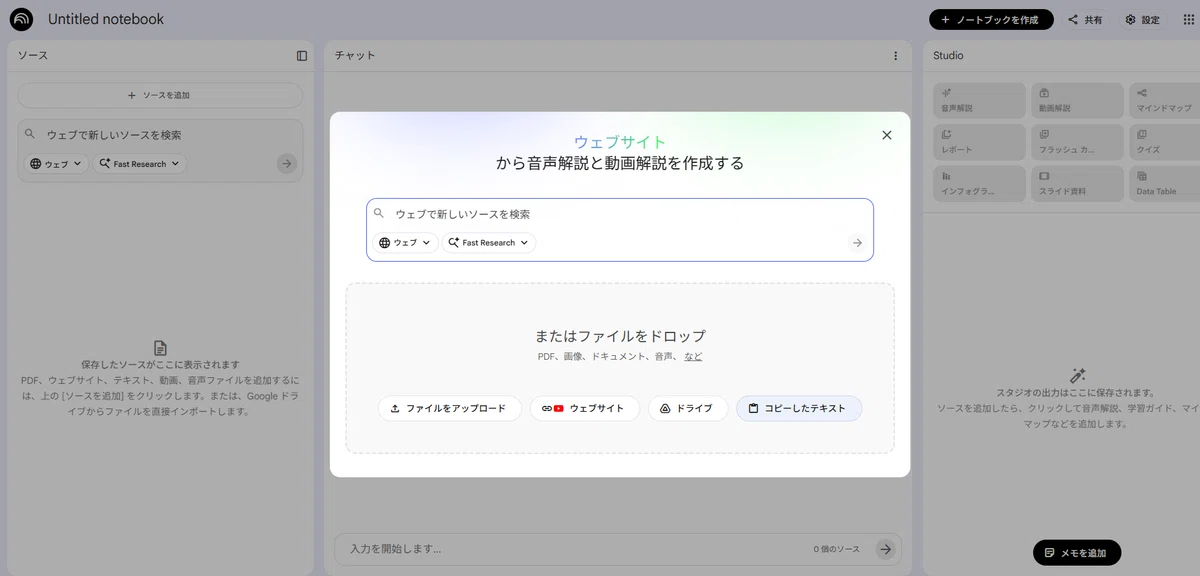Click ドライブ source button
Screen dimensions: 1200x576
[688, 408]
